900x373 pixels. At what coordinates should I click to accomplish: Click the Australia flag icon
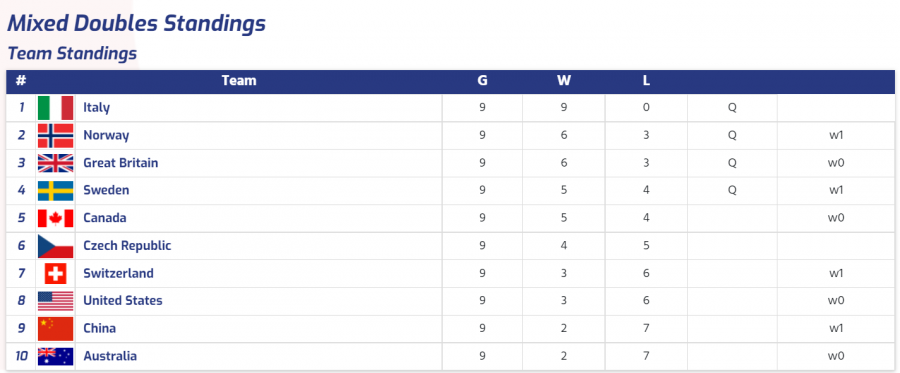[x=56, y=356]
